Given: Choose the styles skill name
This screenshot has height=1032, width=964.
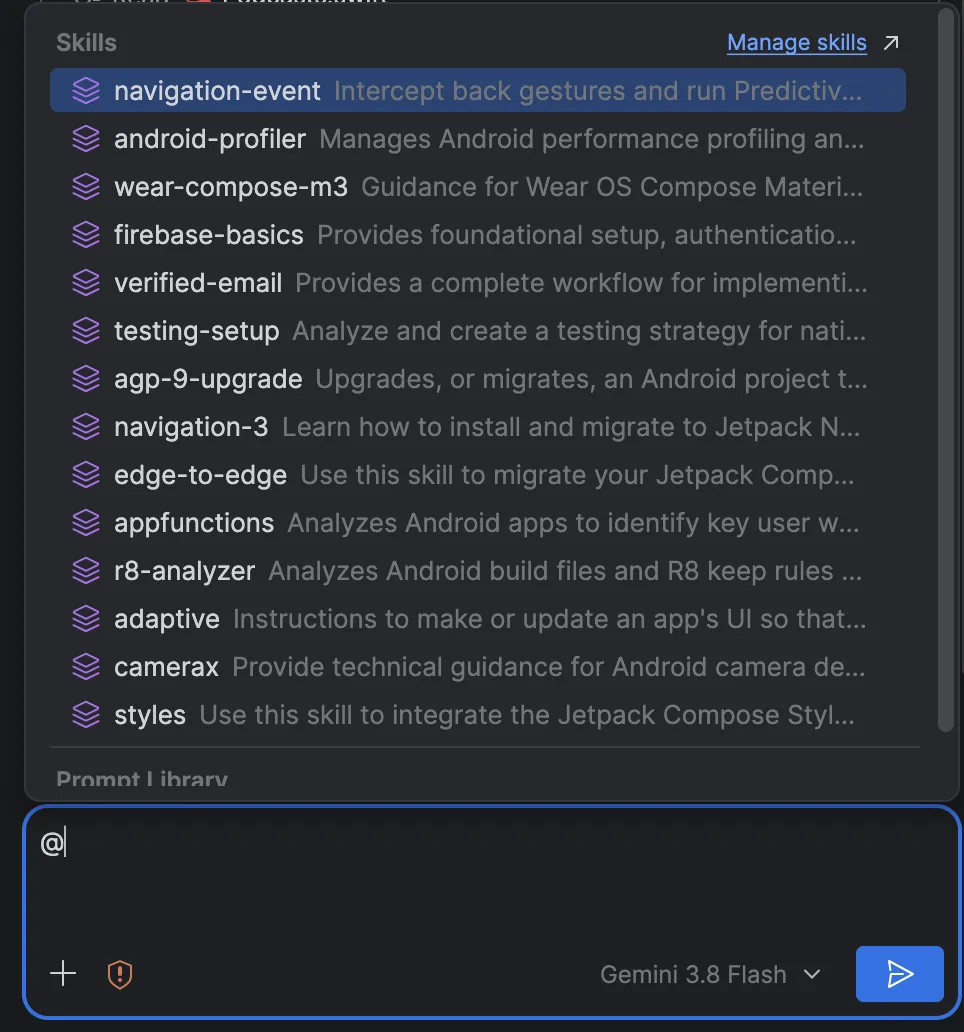Looking at the screenshot, I should pyautogui.click(x=150, y=715).
